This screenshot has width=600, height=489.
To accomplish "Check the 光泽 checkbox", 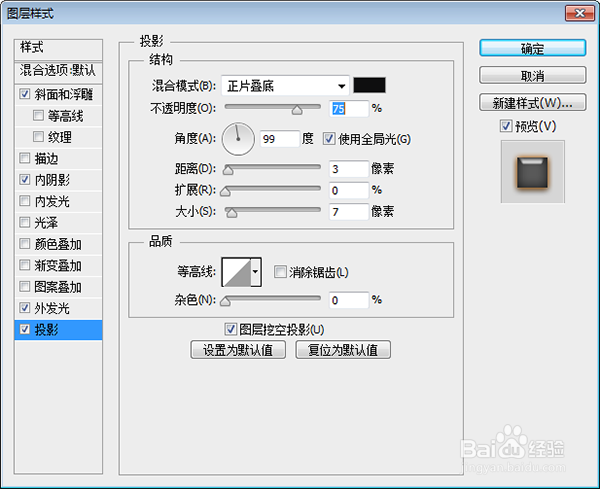I will coord(25,222).
